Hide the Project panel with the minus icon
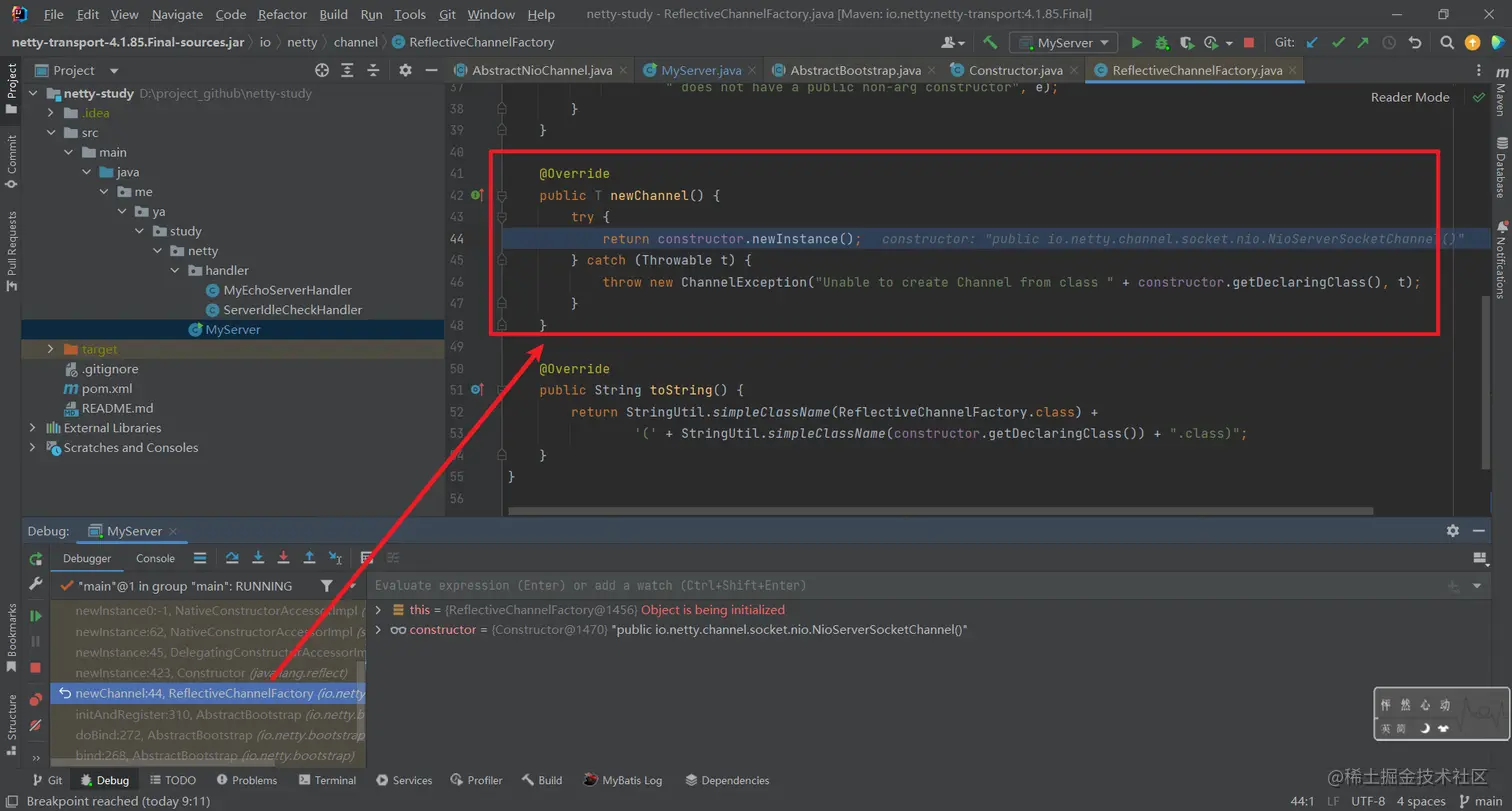This screenshot has height=811, width=1512. 431,70
